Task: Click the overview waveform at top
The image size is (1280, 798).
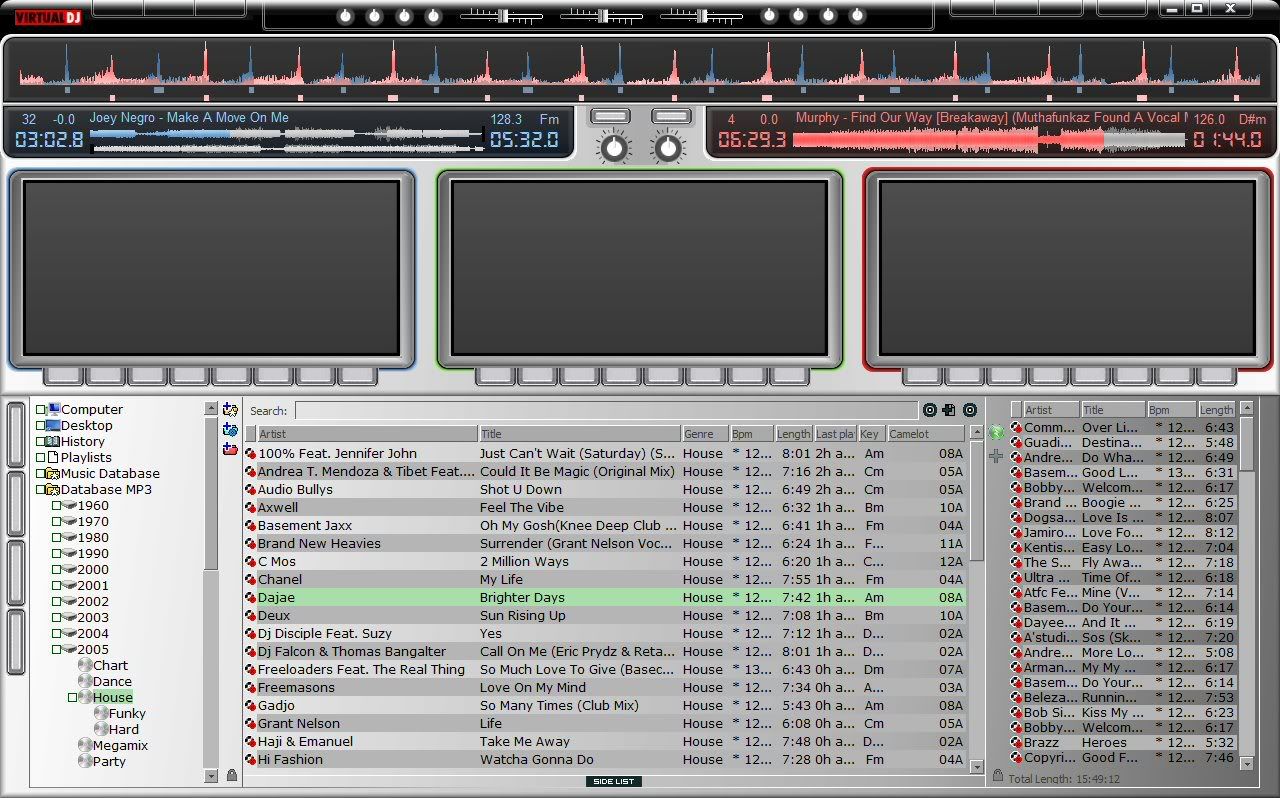Action: 640,68
